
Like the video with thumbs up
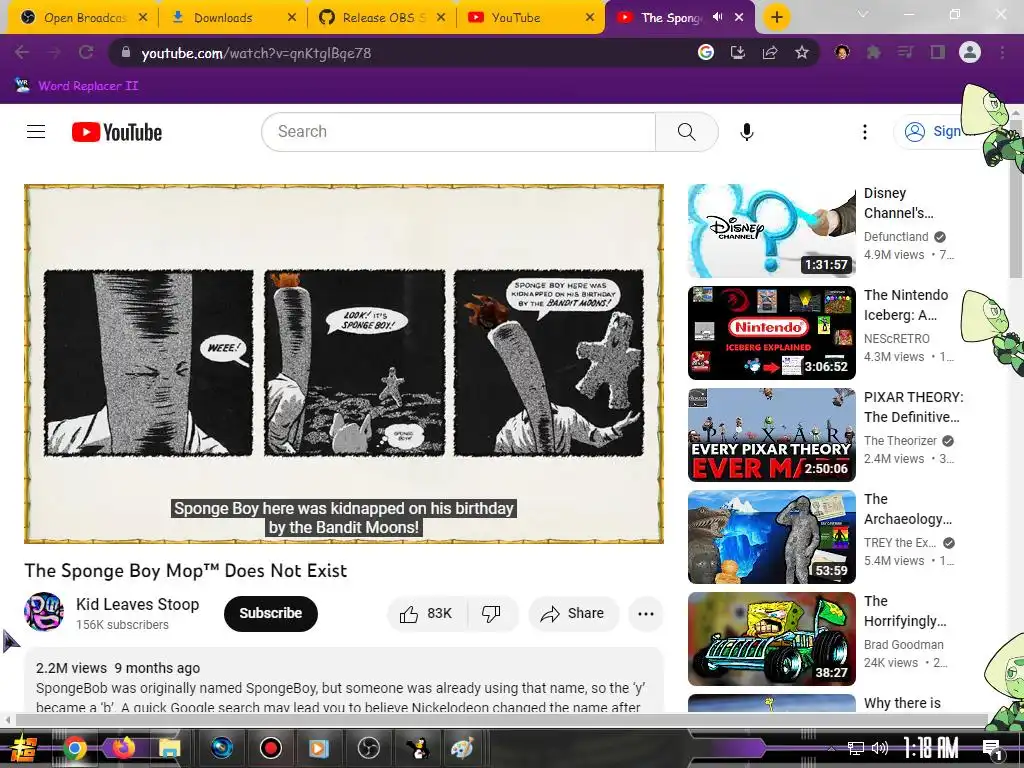pos(426,613)
